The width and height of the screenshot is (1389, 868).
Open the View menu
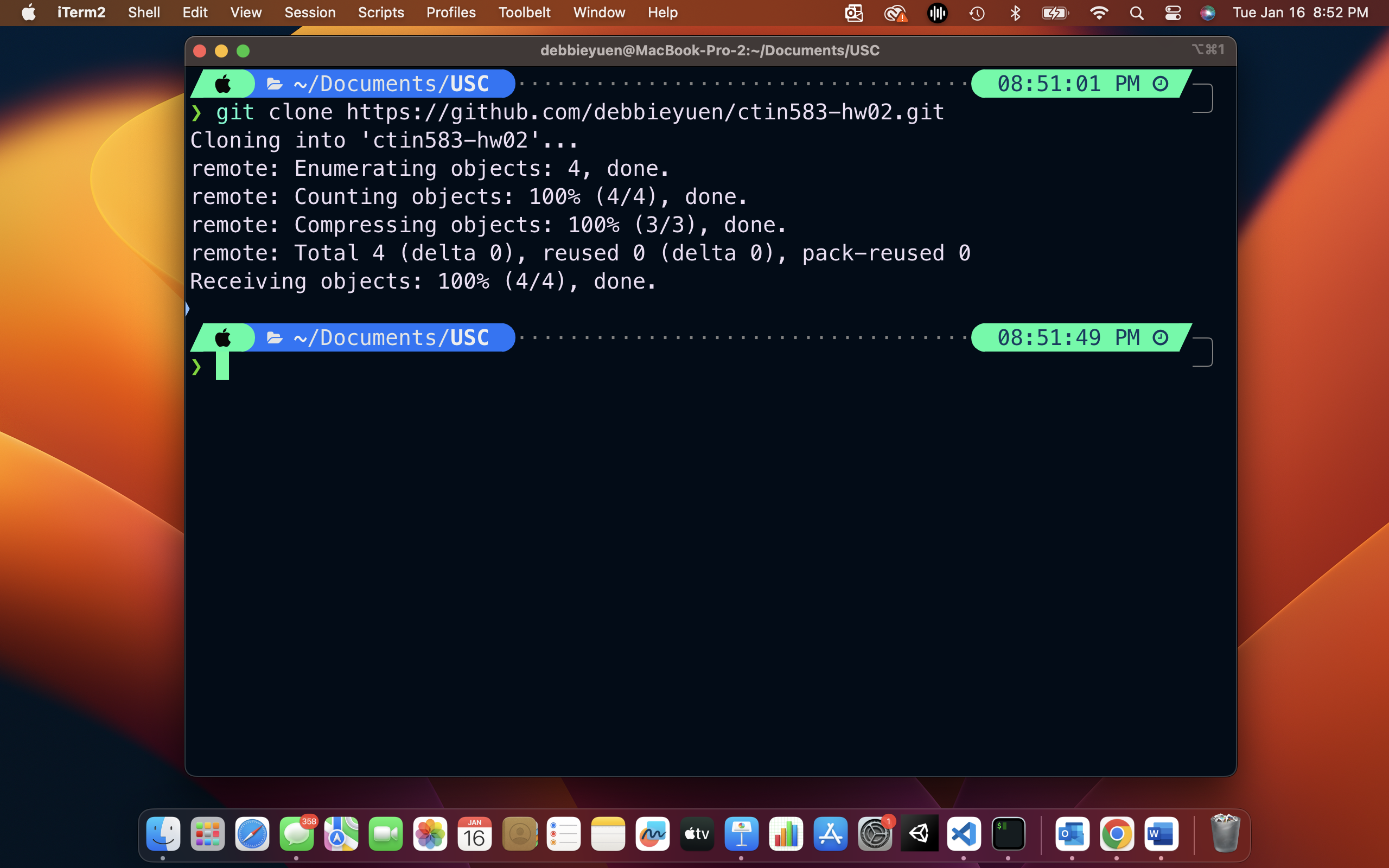[x=246, y=12]
